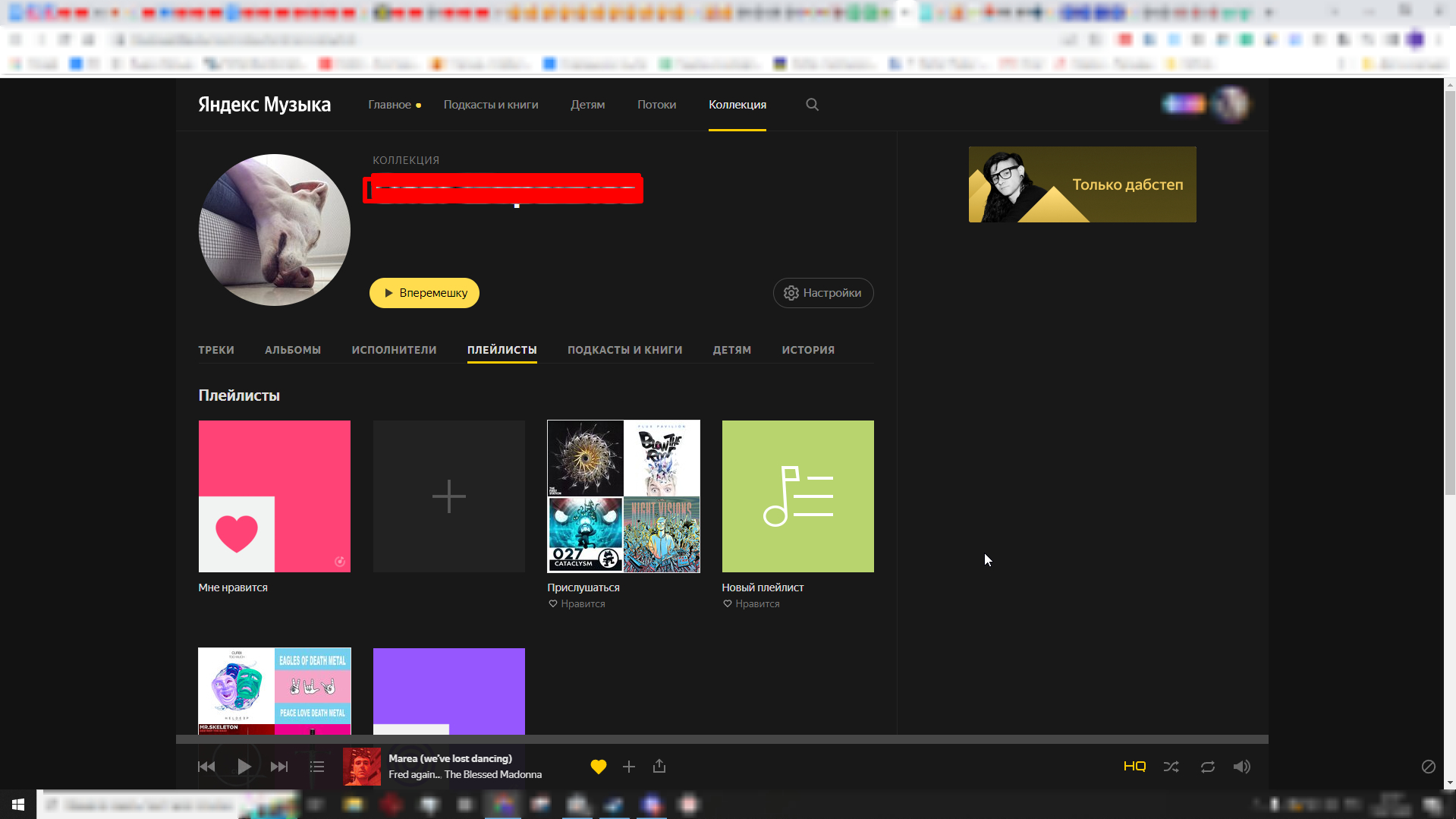Open the ПОДКАСТЫ И КНИГИ collection tab
Viewport: 1456px width, 819px height.
625,350
